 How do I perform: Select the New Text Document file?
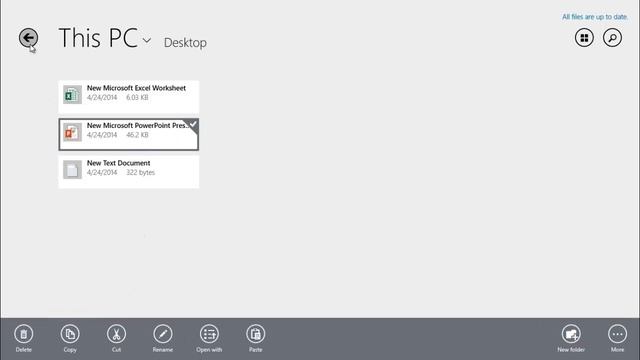tap(129, 172)
